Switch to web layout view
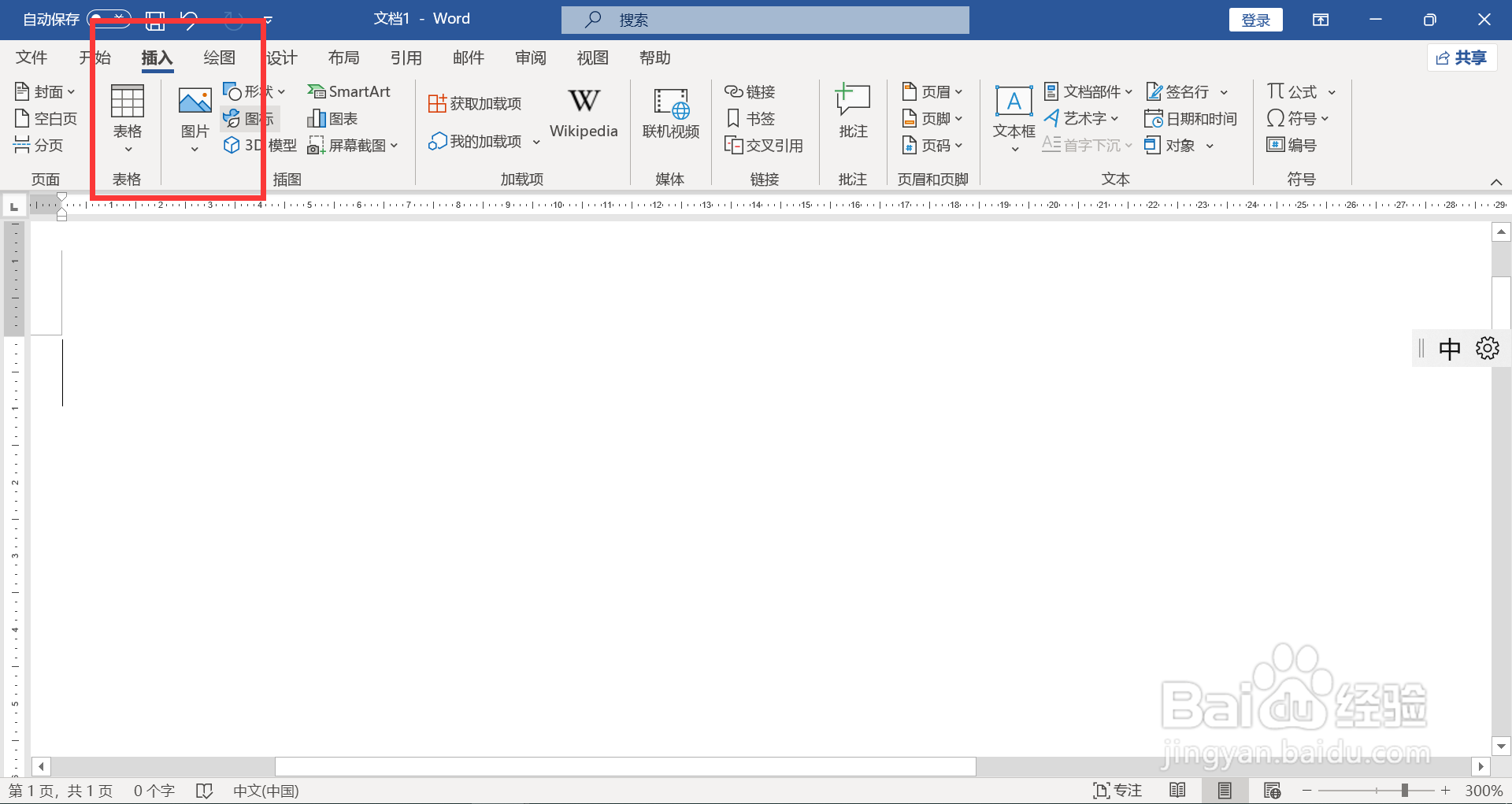 [1272, 791]
